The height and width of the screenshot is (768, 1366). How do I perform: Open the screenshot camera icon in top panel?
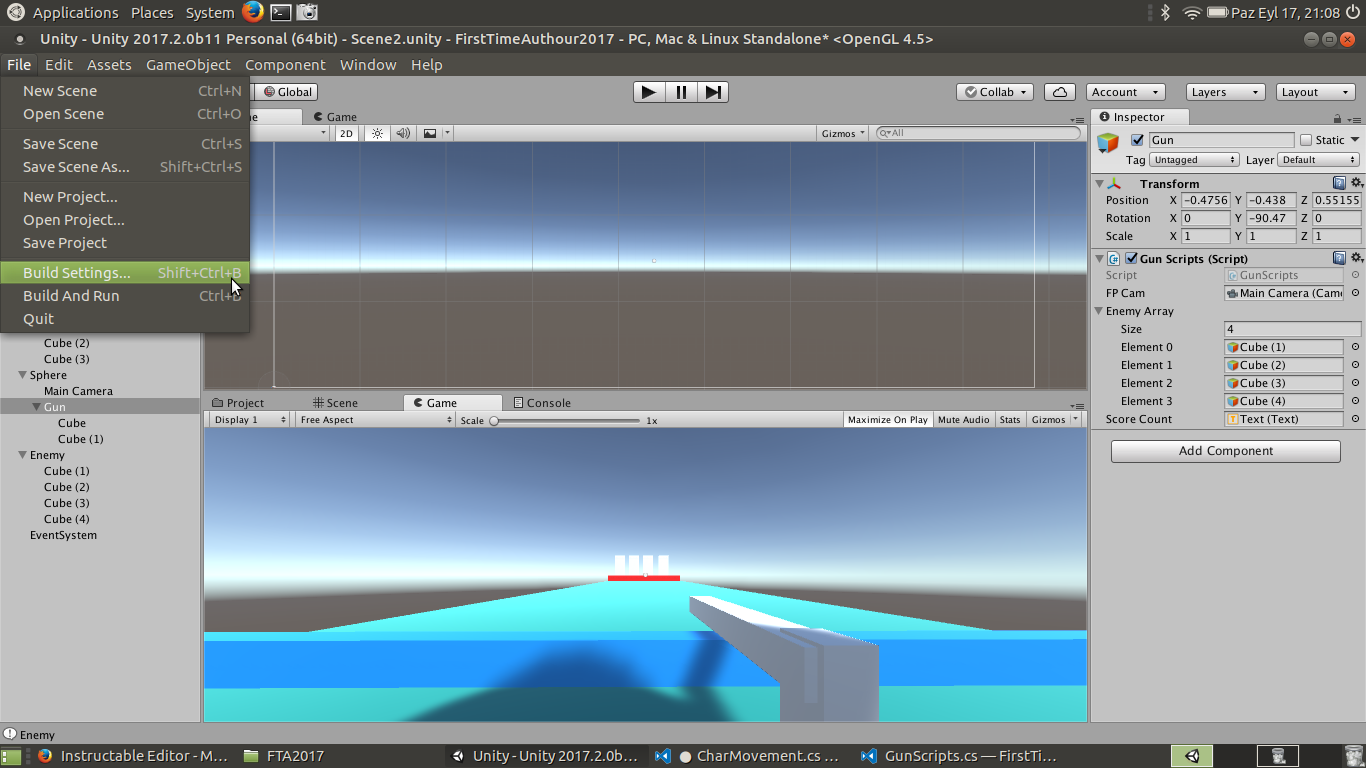[x=307, y=12]
